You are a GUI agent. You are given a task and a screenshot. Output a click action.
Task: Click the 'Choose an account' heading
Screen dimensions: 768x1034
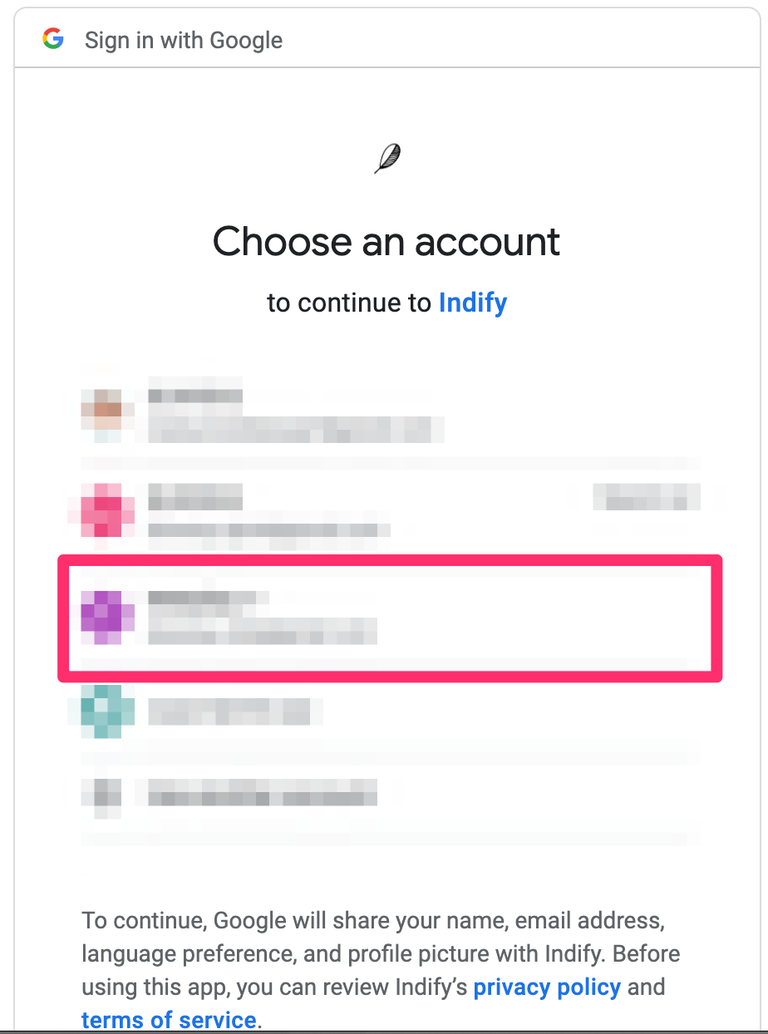(386, 241)
